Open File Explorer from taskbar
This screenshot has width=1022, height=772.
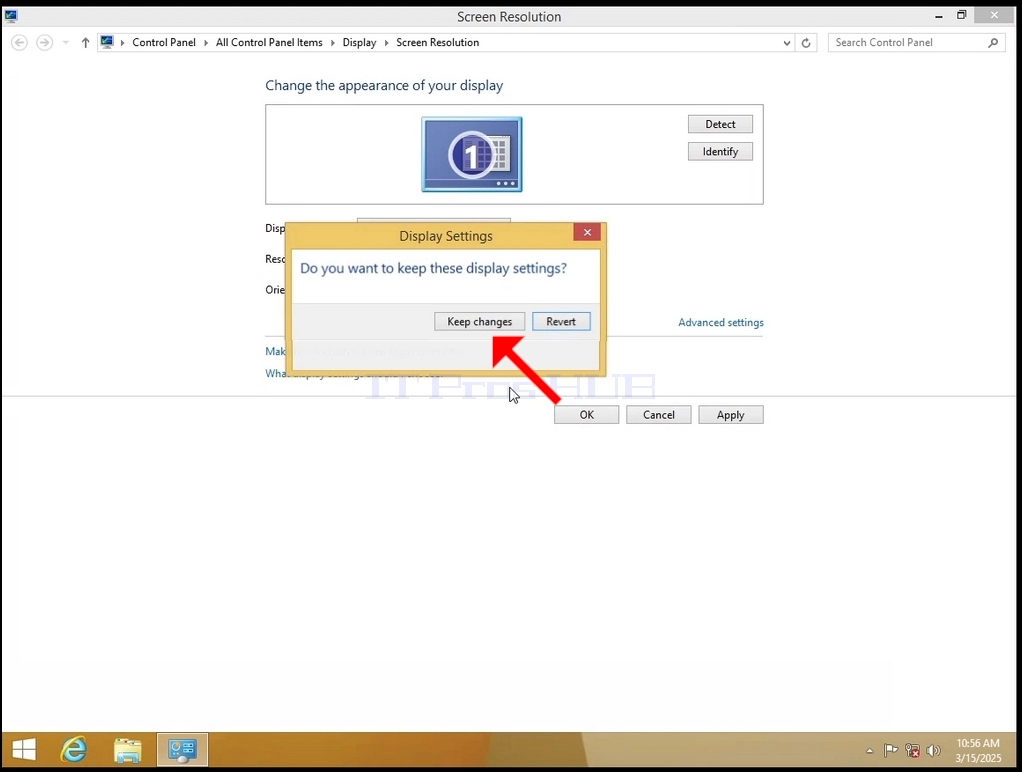point(128,750)
